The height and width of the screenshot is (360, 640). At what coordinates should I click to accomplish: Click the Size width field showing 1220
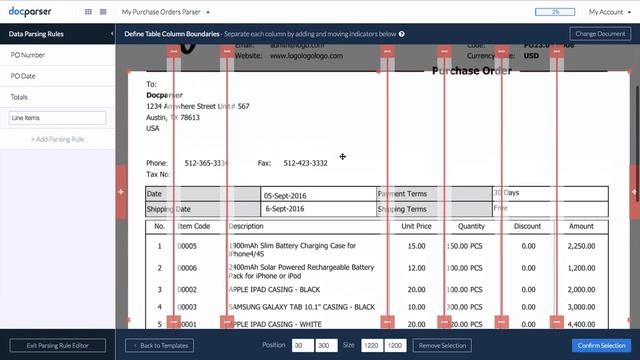coord(372,345)
